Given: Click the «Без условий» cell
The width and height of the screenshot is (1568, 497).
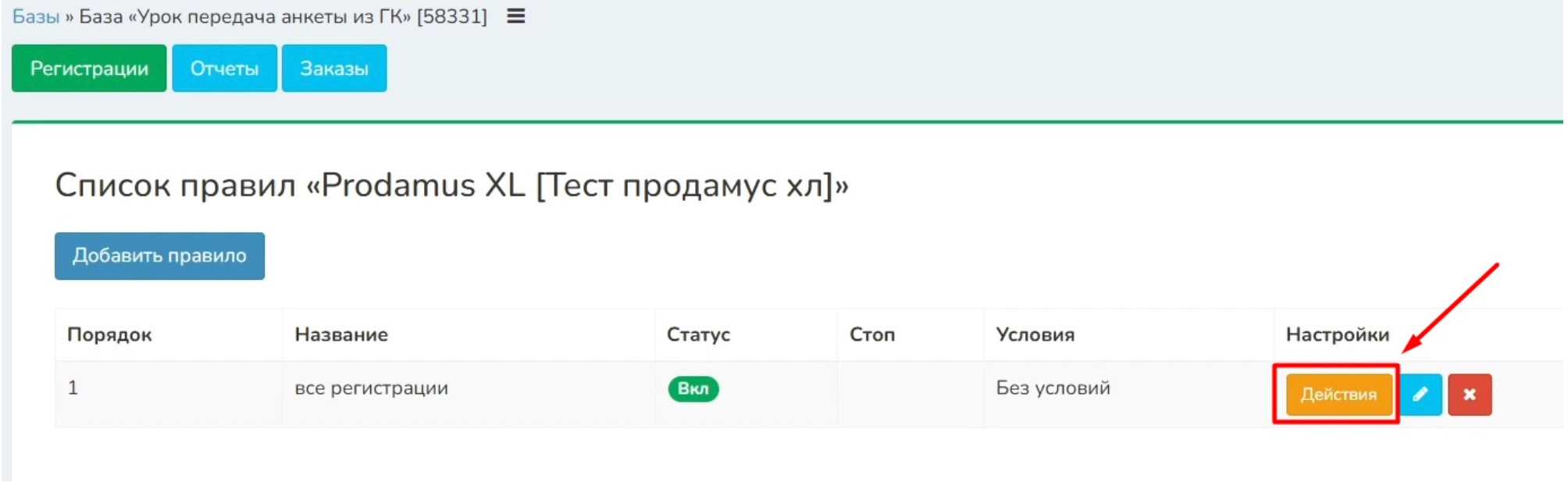Looking at the screenshot, I should pos(1053,388).
